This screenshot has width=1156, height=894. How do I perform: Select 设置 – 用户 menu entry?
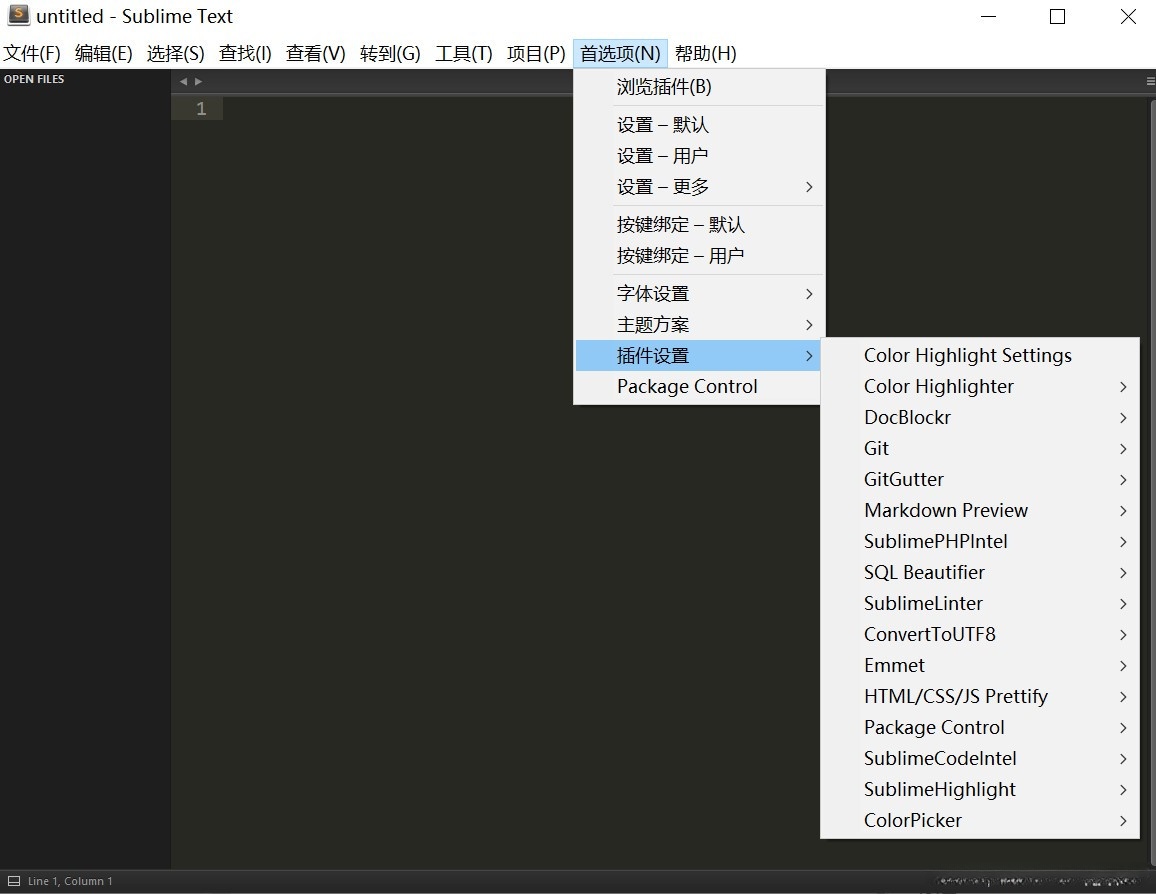(x=662, y=155)
